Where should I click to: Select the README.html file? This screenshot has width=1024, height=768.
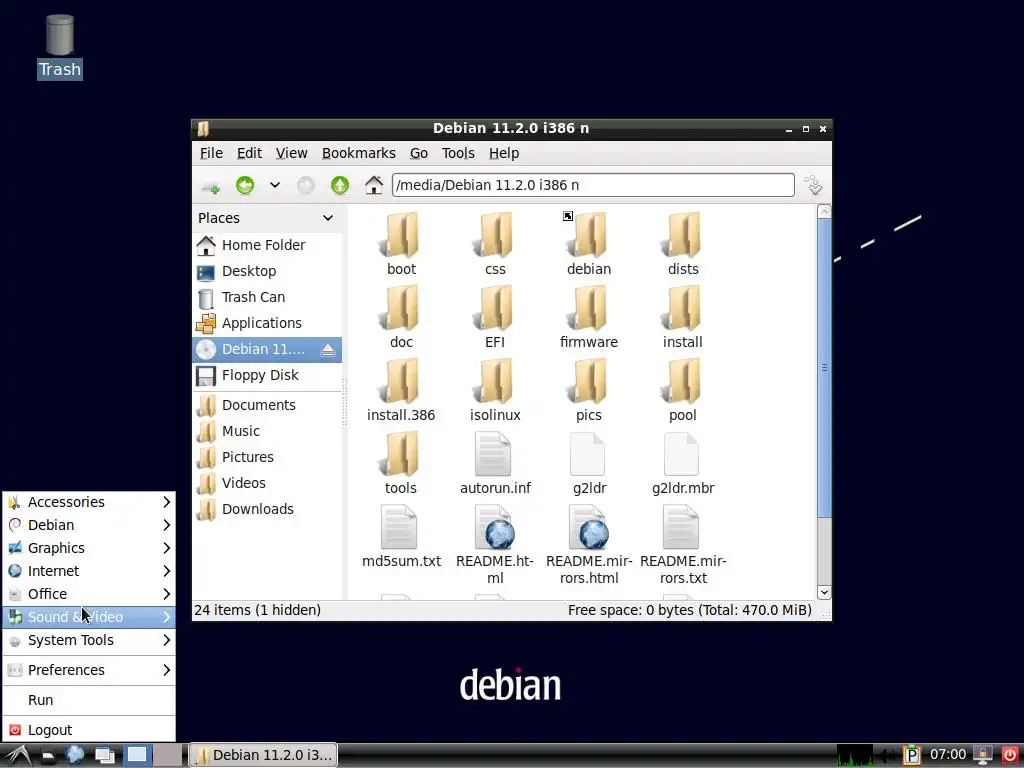(495, 545)
